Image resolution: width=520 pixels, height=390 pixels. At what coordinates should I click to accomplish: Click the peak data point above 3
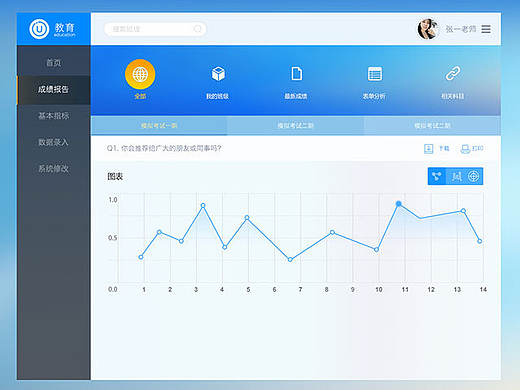pos(203,205)
